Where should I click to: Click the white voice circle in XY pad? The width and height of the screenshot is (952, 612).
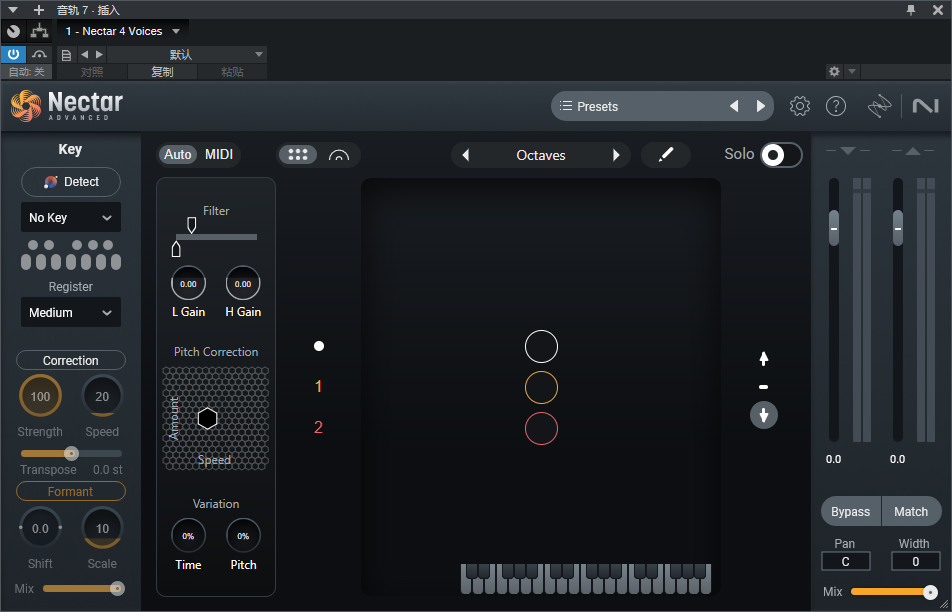pos(541,347)
